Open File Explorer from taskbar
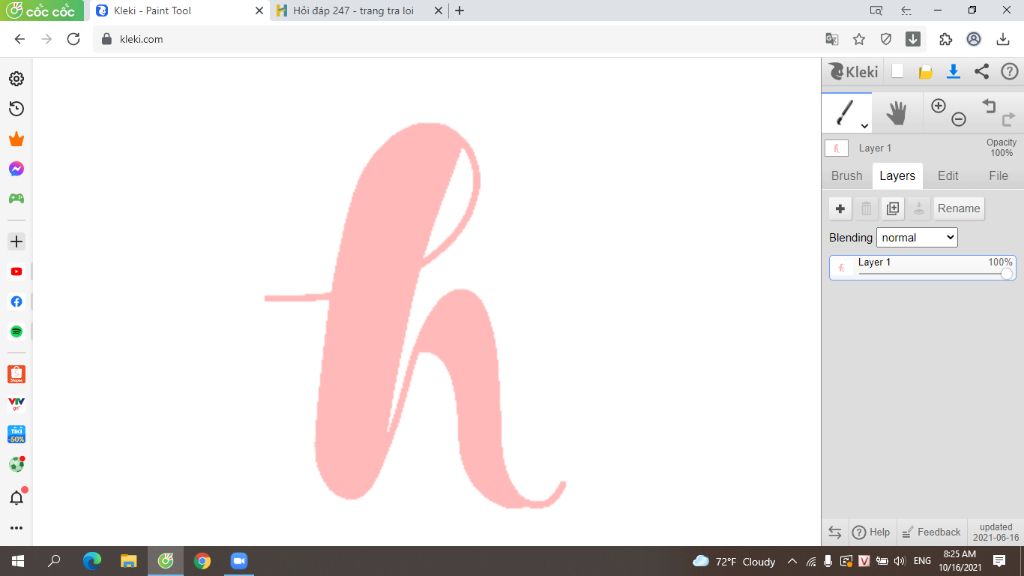Screen dimensions: 1024x576 pyautogui.click(x=129, y=561)
